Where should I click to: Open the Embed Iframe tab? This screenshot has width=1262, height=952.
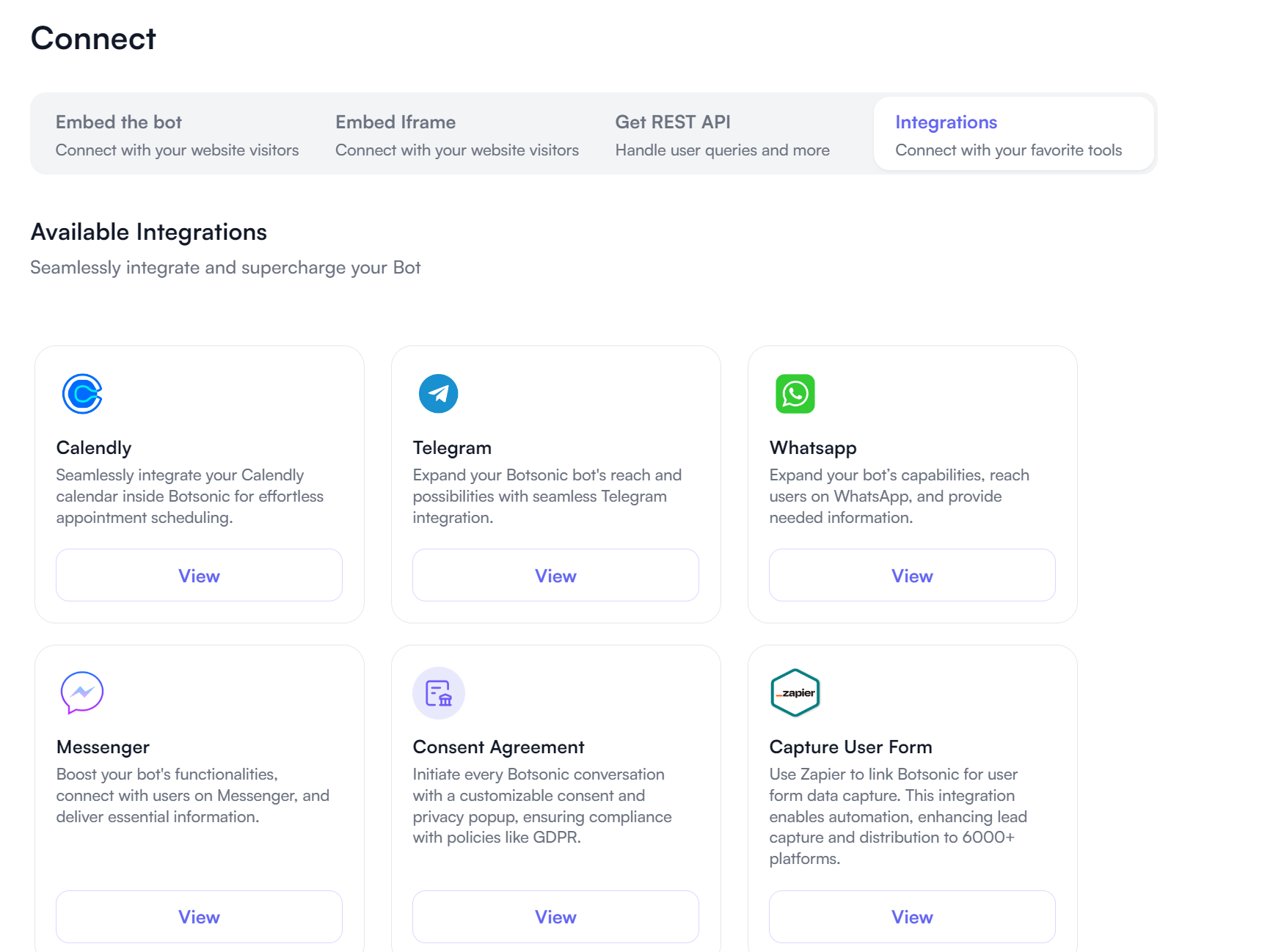point(456,135)
